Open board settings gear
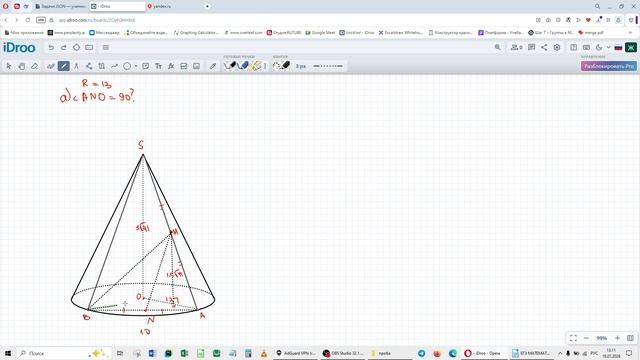The height and width of the screenshot is (360, 640). (x=557, y=47)
